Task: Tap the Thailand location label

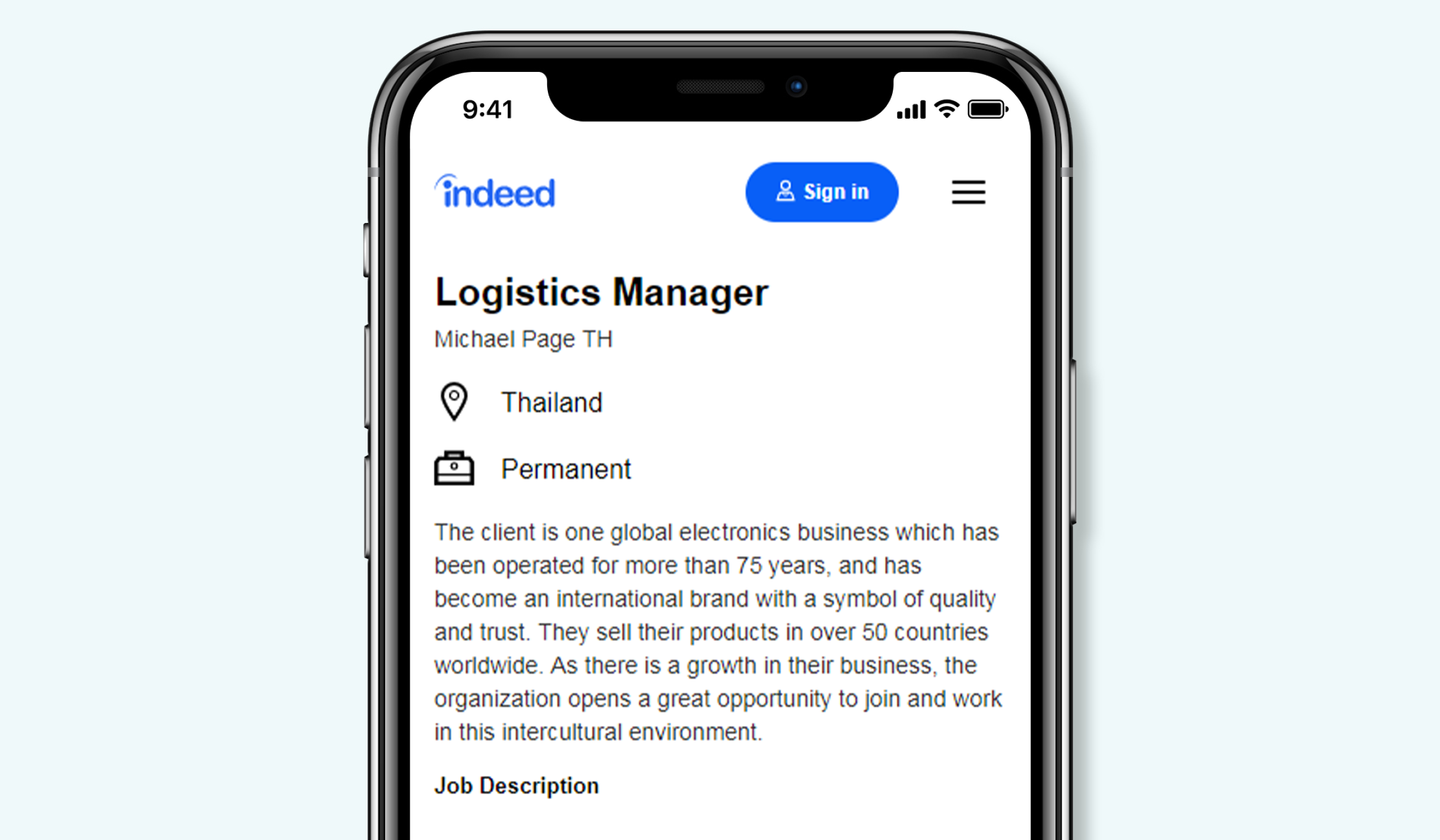Action: 553,401
